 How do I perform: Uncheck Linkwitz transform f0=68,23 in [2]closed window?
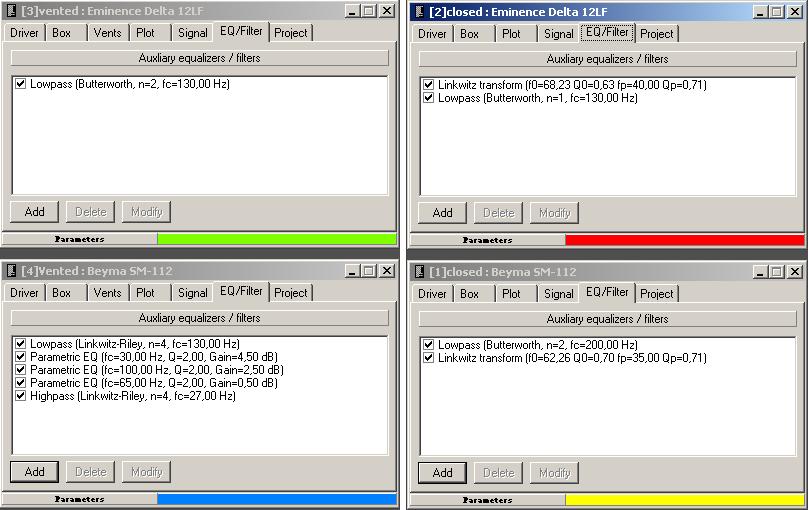coord(428,84)
